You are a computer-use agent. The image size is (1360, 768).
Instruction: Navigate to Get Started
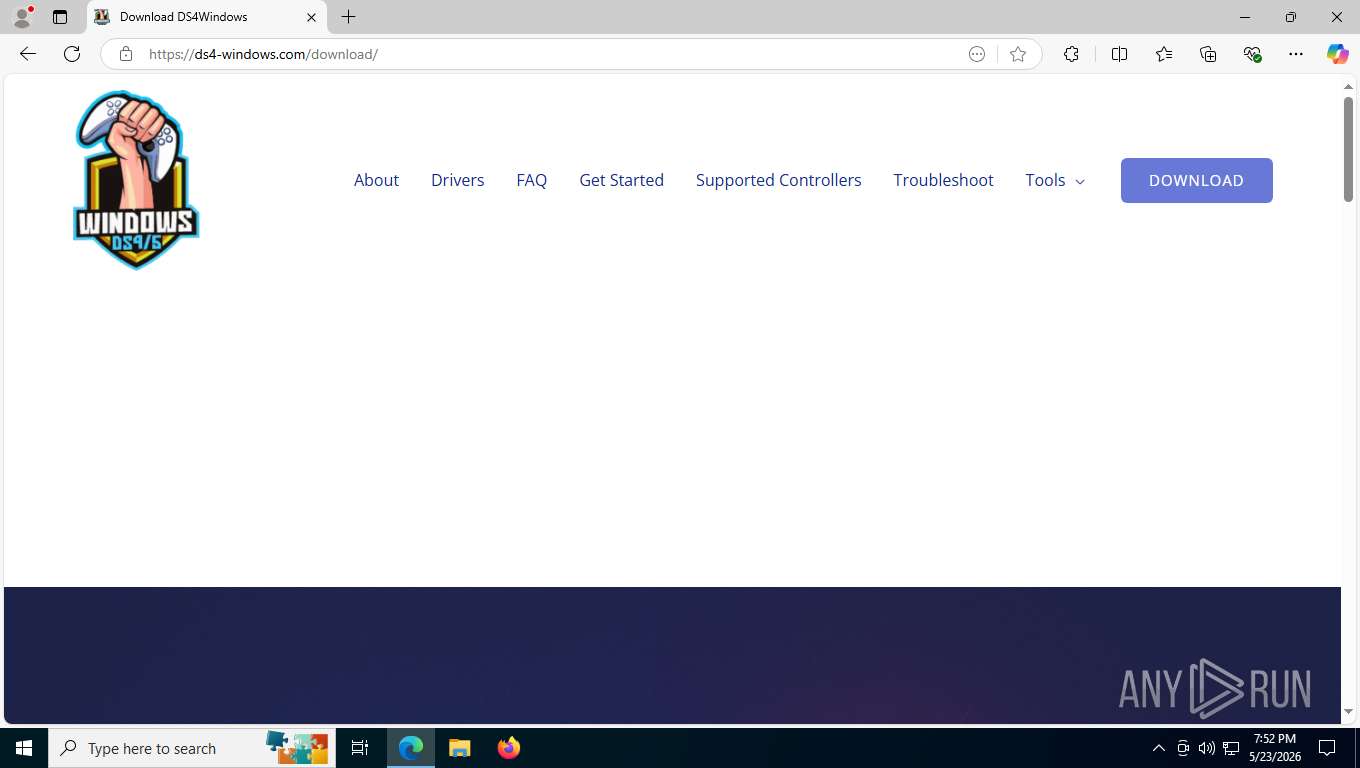pyautogui.click(x=621, y=180)
